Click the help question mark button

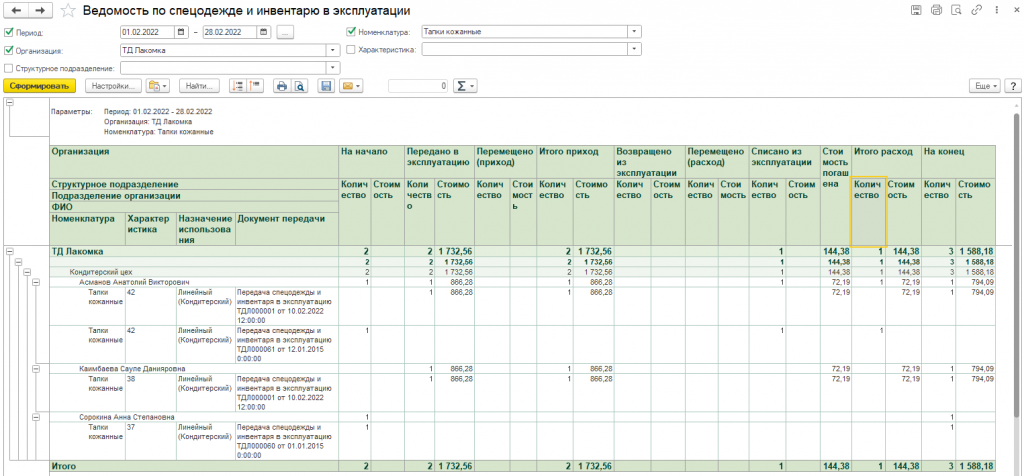point(1011,86)
